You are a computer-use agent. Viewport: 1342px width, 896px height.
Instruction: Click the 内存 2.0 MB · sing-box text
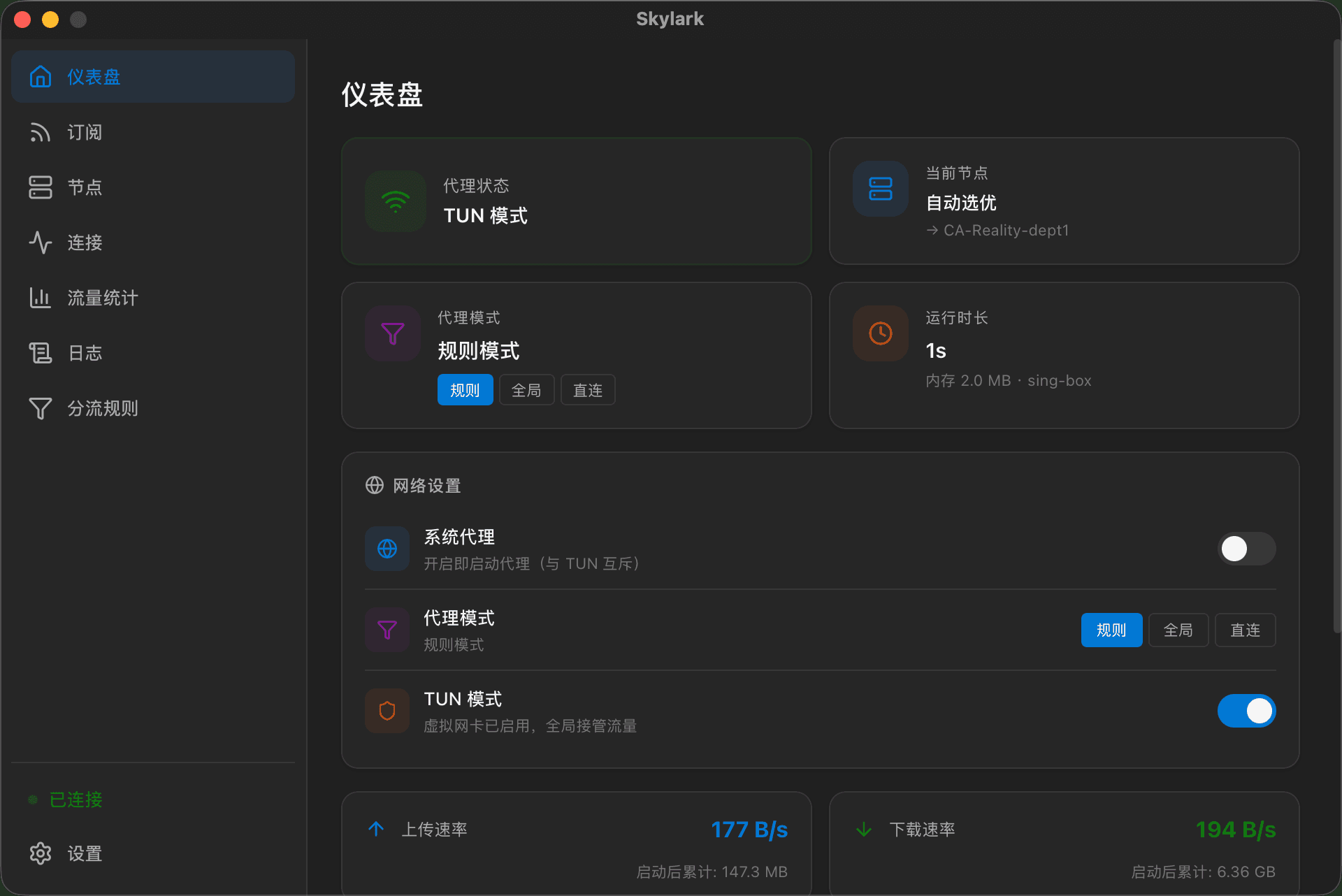[x=1009, y=381]
